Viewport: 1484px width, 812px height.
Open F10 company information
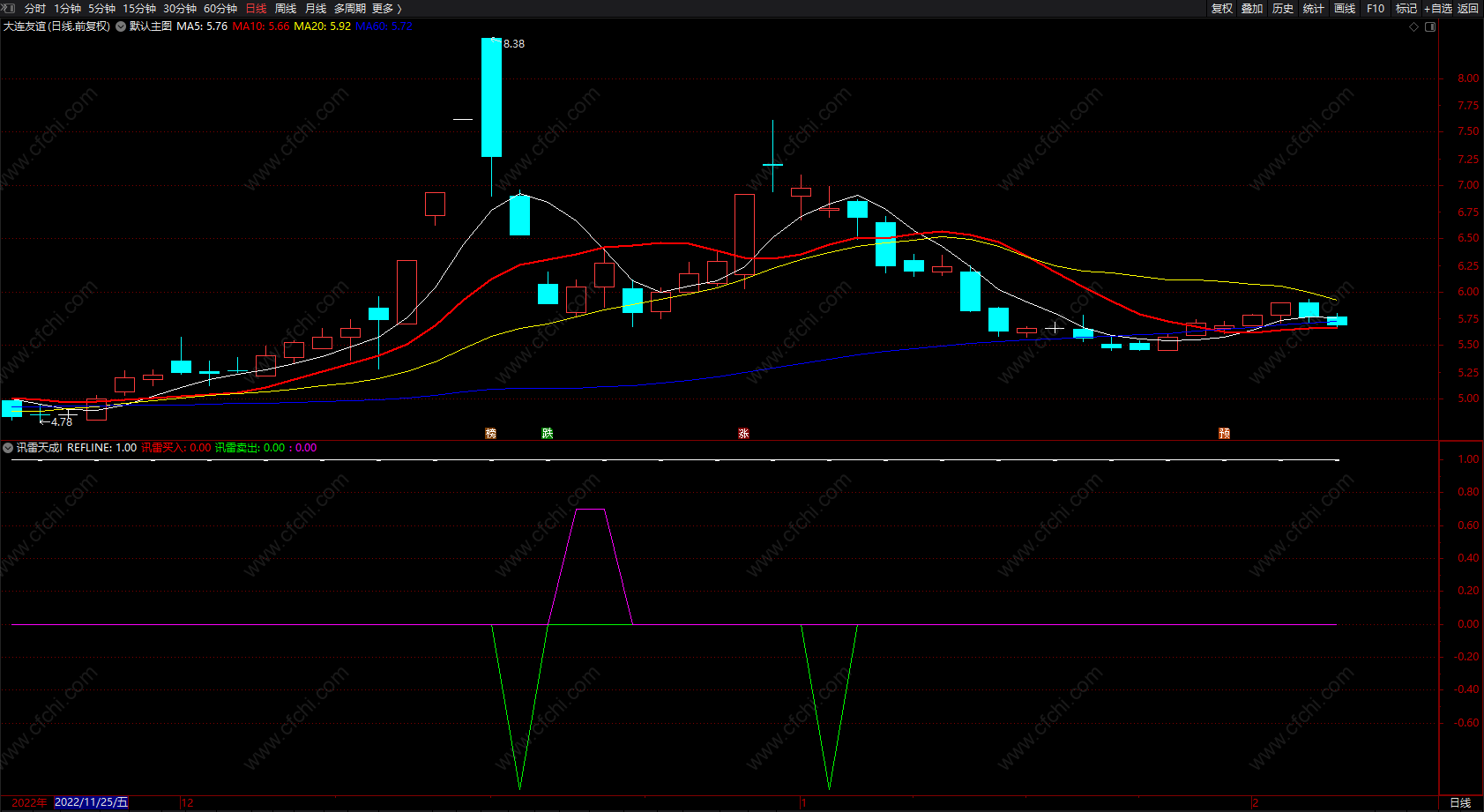[x=1376, y=9]
